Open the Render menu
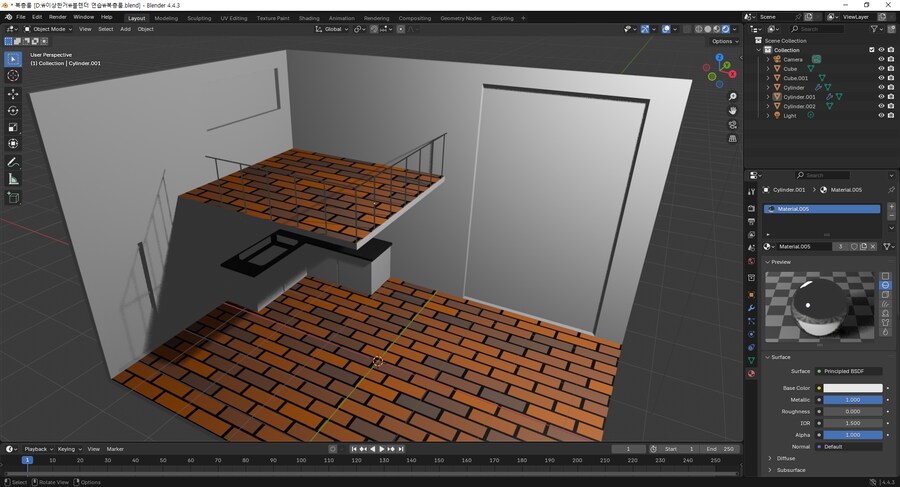The width and height of the screenshot is (900, 487). [x=58, y=17]
